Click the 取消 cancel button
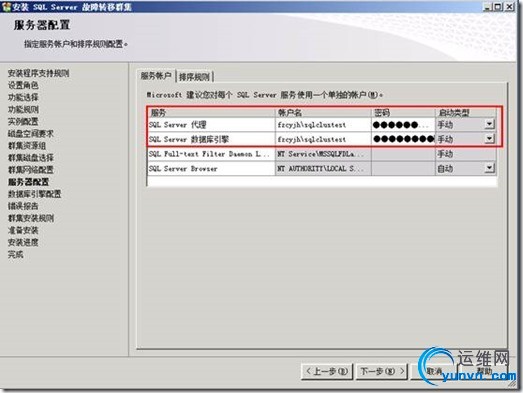 click(x=434, y=371)
